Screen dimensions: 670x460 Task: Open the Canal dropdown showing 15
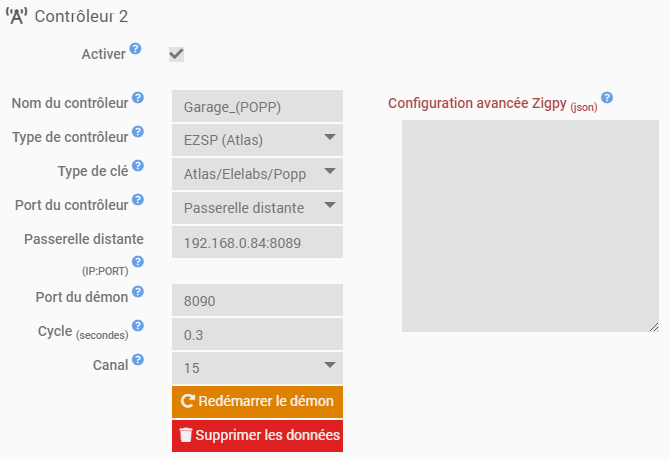click(257, 367)
